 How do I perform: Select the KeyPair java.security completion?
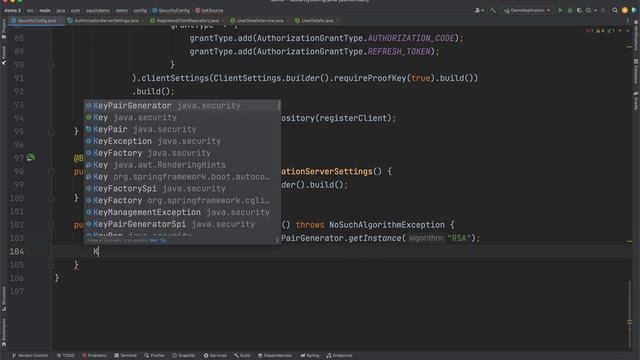coord(182,129)
